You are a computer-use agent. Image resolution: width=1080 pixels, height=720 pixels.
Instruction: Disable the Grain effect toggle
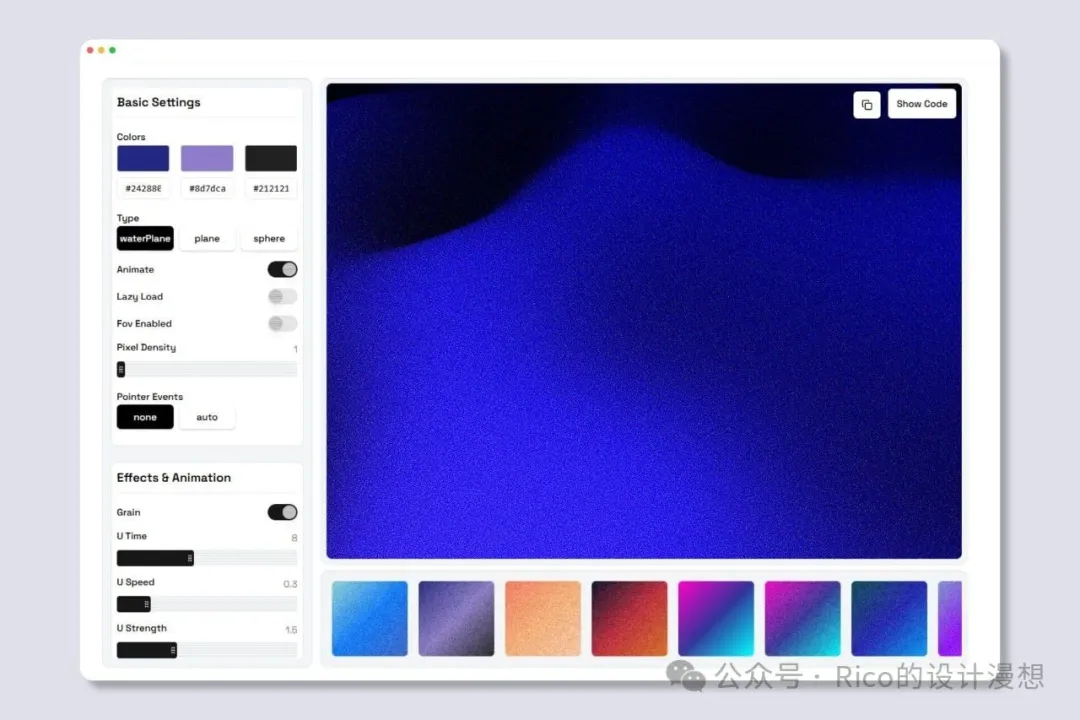click(282, 513)
